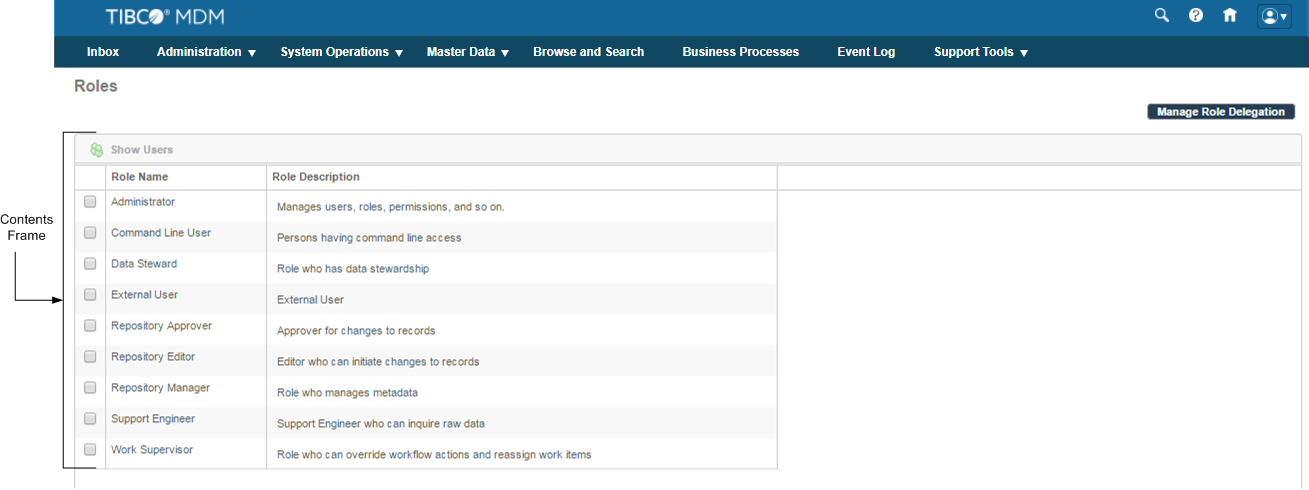Click the Role Name column header
This screenshot has width=1309, height=490.
pyautogui.click(x=140, y=177)
